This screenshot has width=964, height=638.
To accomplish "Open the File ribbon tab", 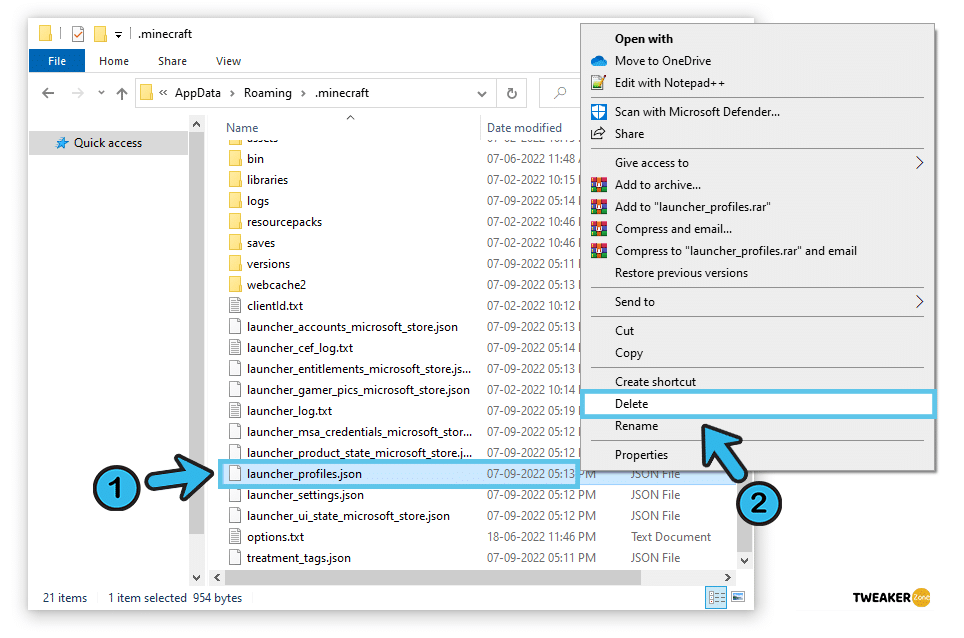I will point(57,61).
